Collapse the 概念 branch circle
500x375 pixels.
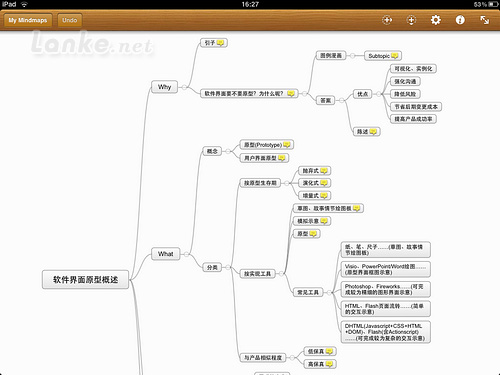228,151
